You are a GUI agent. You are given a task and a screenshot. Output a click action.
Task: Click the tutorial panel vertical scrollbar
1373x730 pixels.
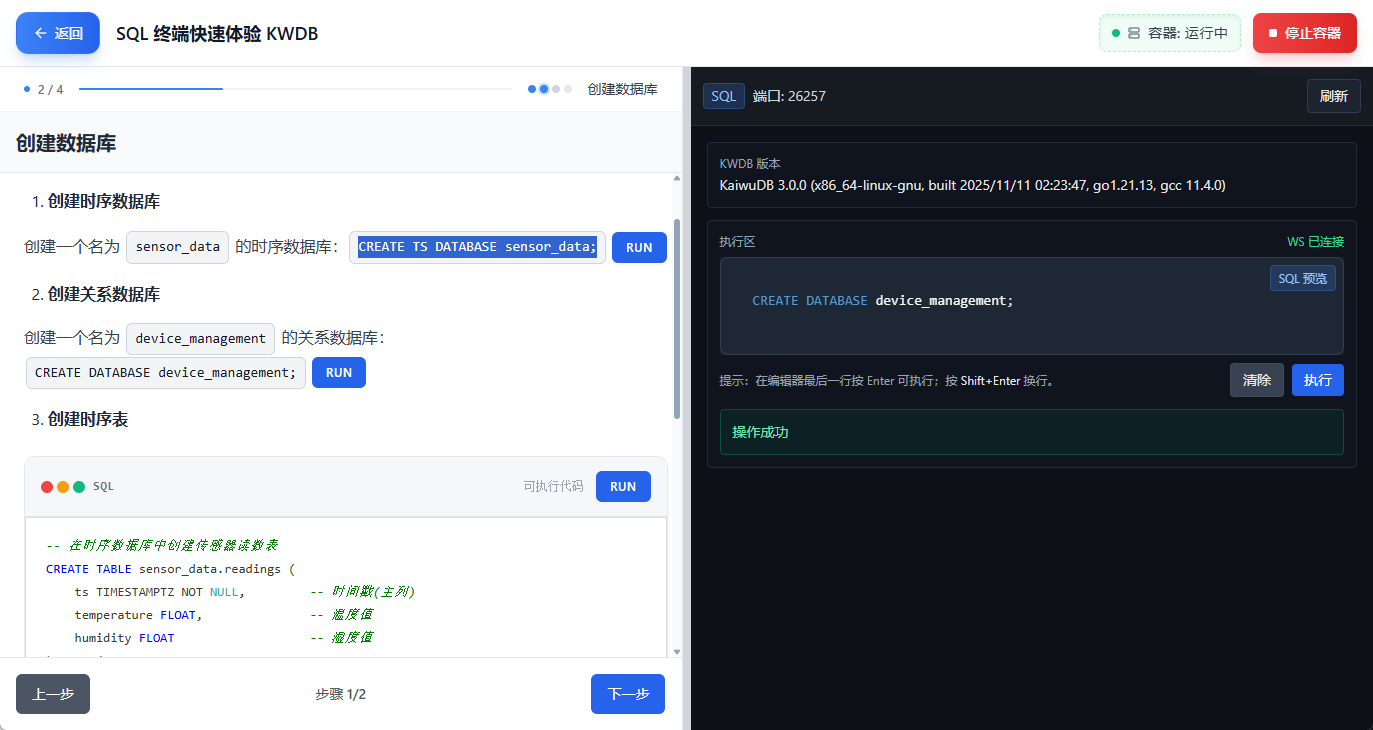(677, 318)
